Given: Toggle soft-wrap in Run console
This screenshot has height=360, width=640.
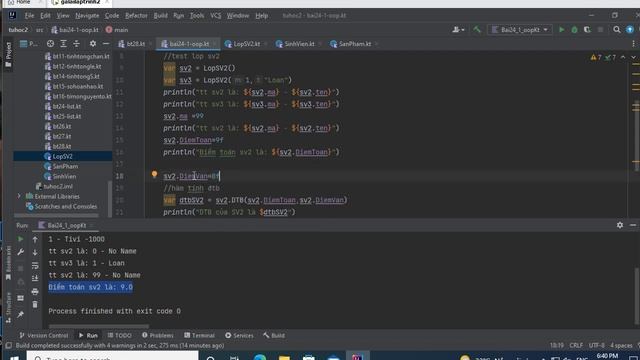Looking at the screenshot, I should 35,266.
